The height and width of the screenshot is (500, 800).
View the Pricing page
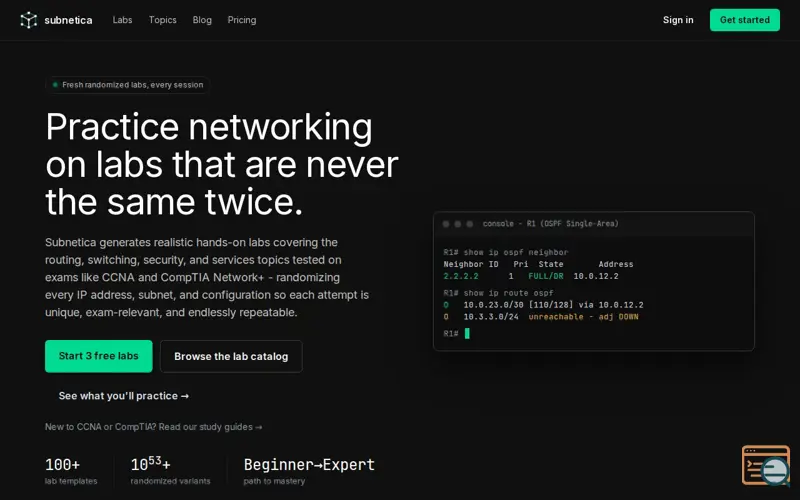pos(242,20)
